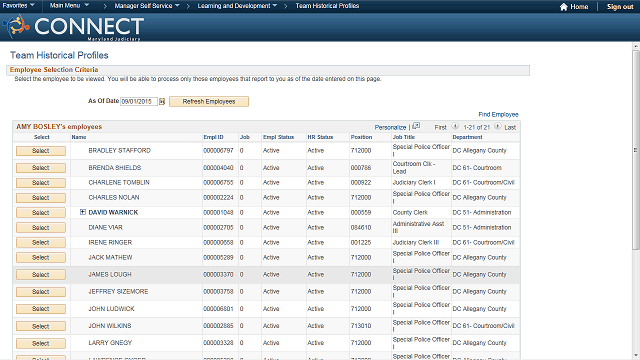Viewport: 640px width, 360px height.
Task: Click the scrollbar up arrow
Action: pos(636,47)
